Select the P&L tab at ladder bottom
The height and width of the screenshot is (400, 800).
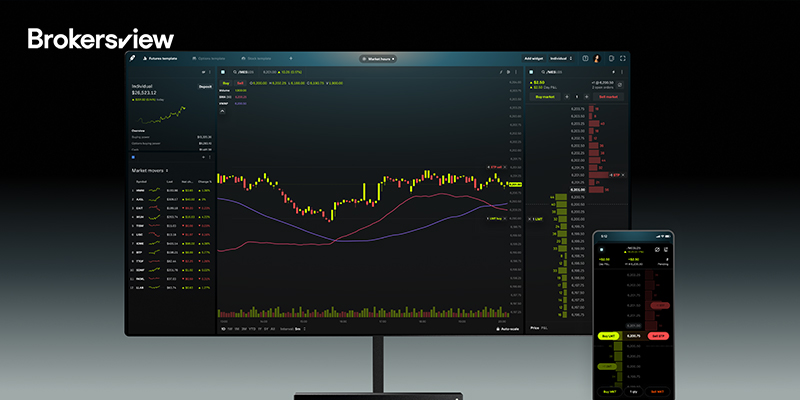(x=544, y=328)
